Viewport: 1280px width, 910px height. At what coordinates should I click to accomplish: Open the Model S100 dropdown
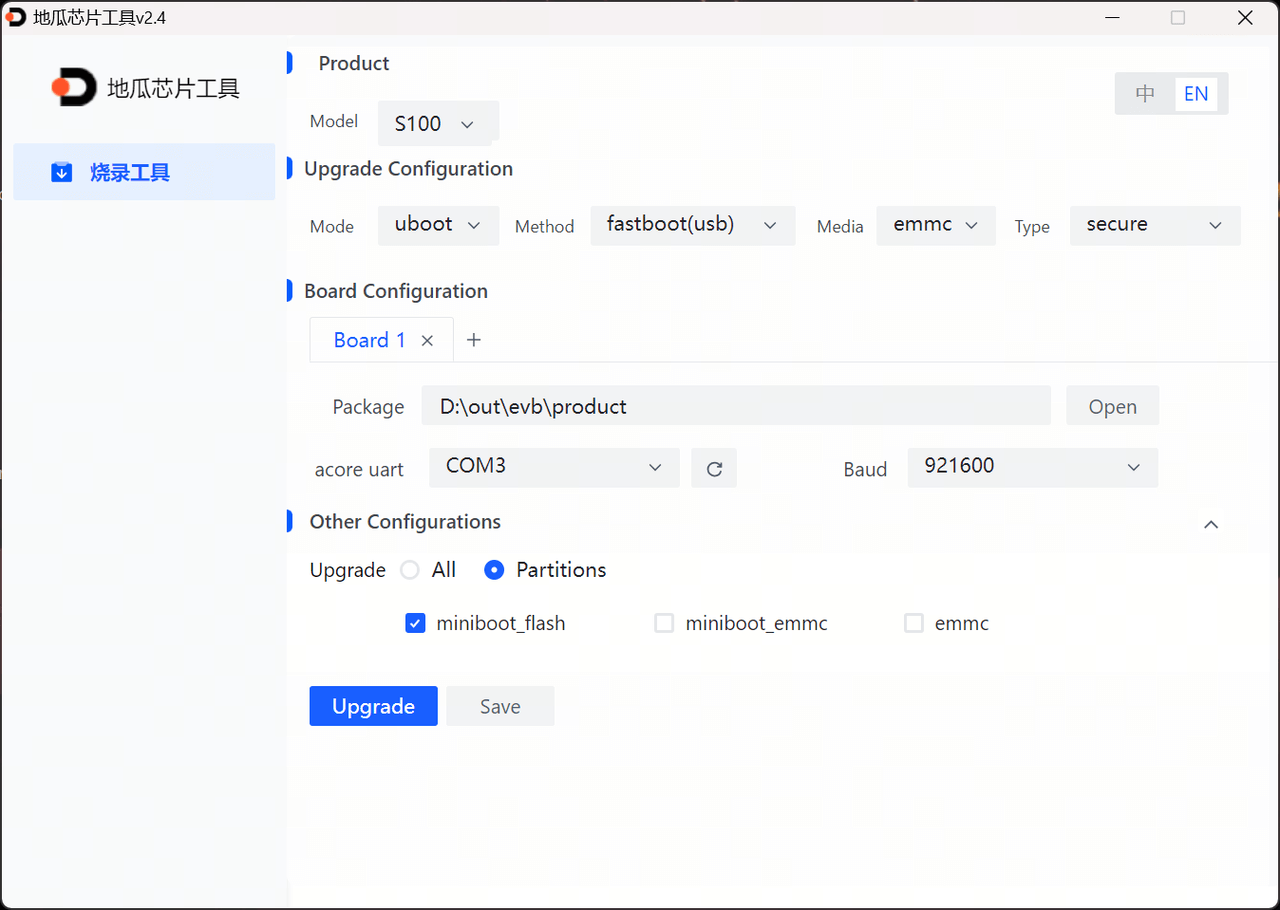point(437,123)
